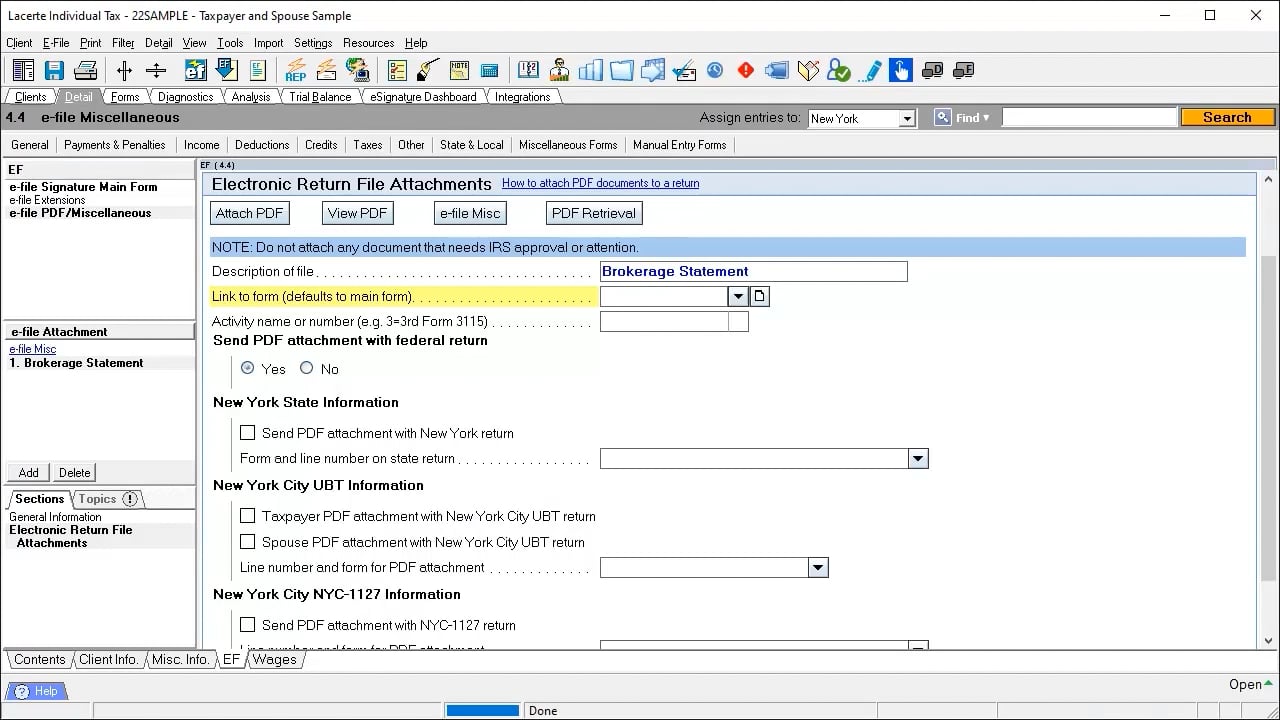Click the Attach PDF button
Screen dimensions: 1280x720
coord(250,213)
